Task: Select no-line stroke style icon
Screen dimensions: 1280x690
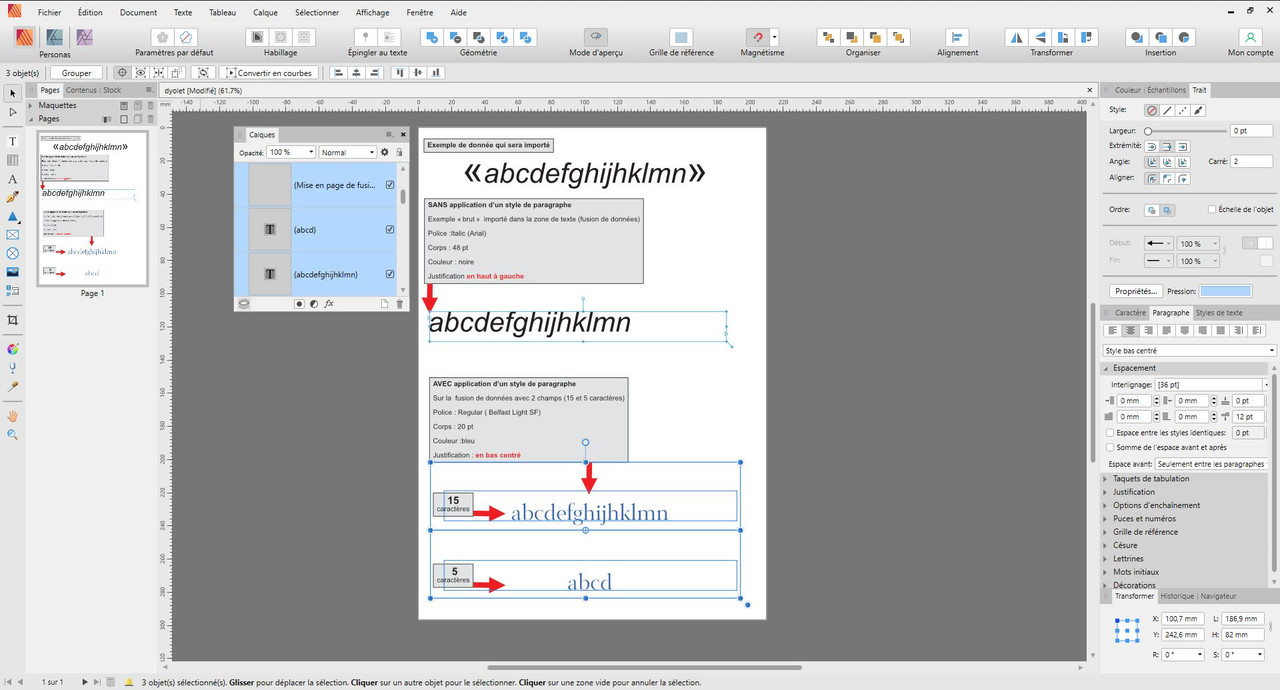Action: tap(1152, 110)
